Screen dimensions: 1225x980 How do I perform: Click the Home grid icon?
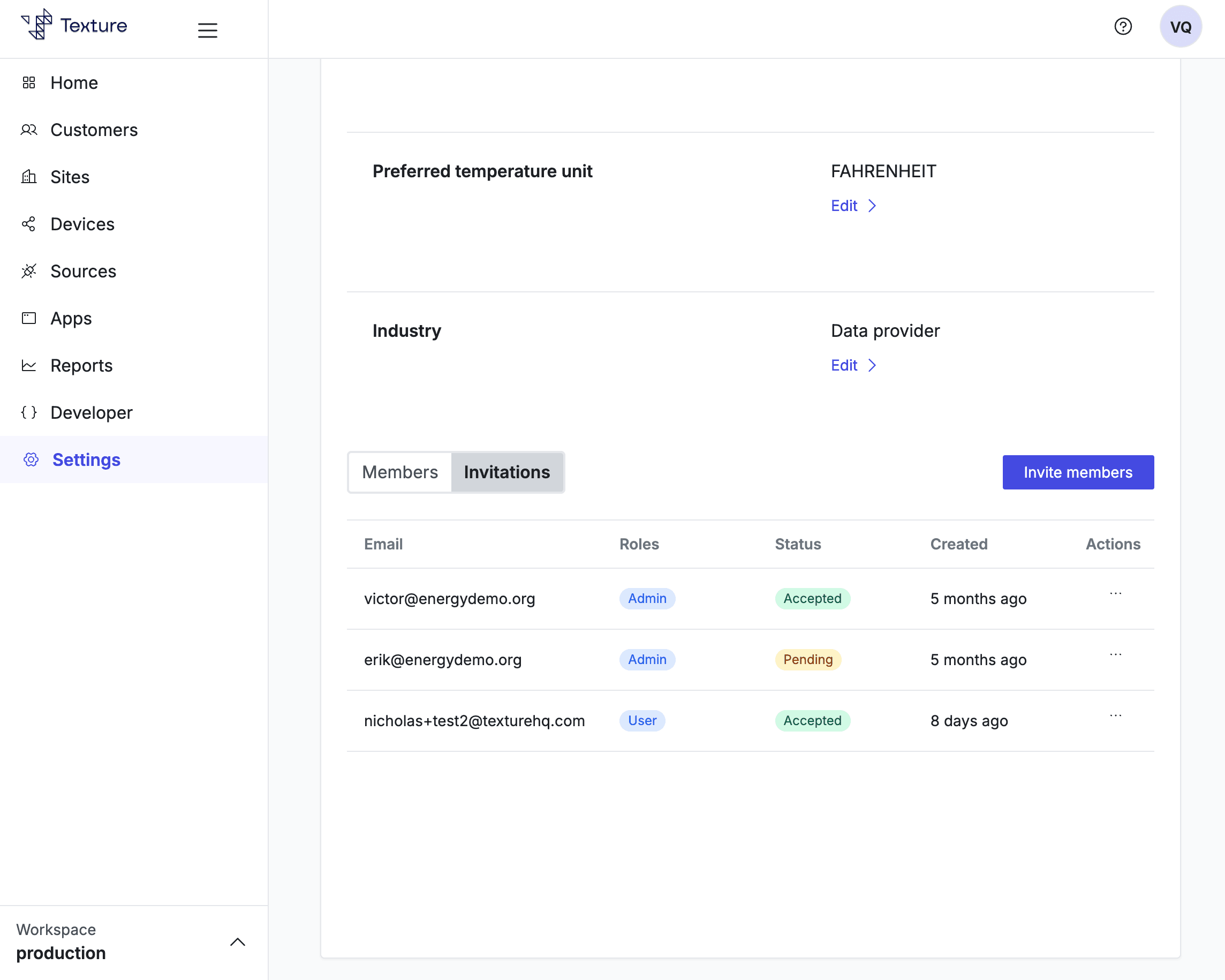29,83
